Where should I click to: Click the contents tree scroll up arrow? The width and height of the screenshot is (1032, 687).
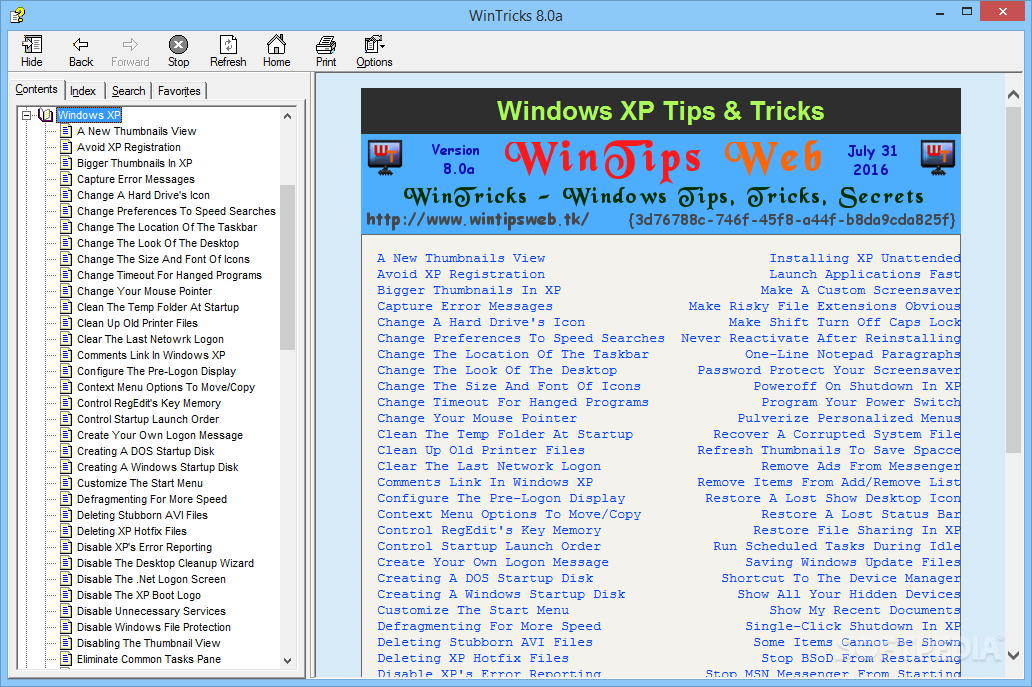click(x=287, y=116)
